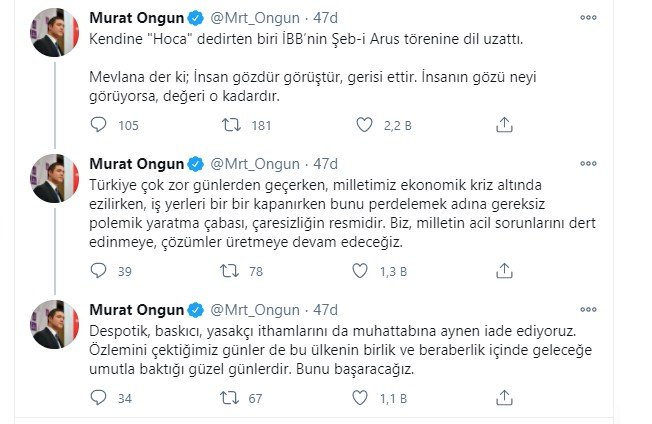Open @Mrt_Ongun handle on second tweet

[255, 164]
